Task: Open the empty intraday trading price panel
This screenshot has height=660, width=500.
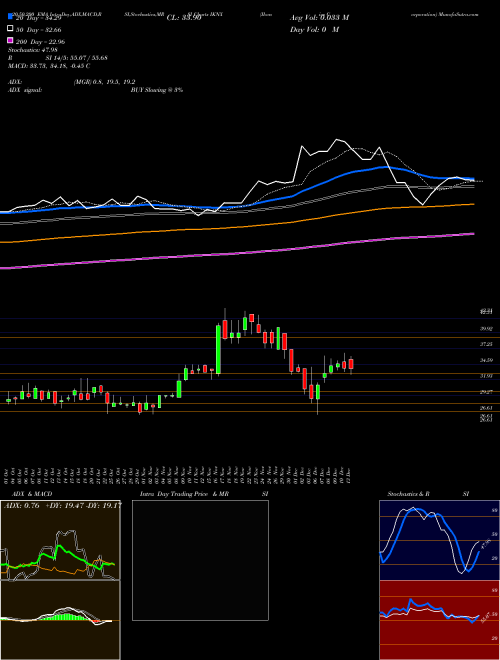Action: pyautogui.click(x=200, y=560)
